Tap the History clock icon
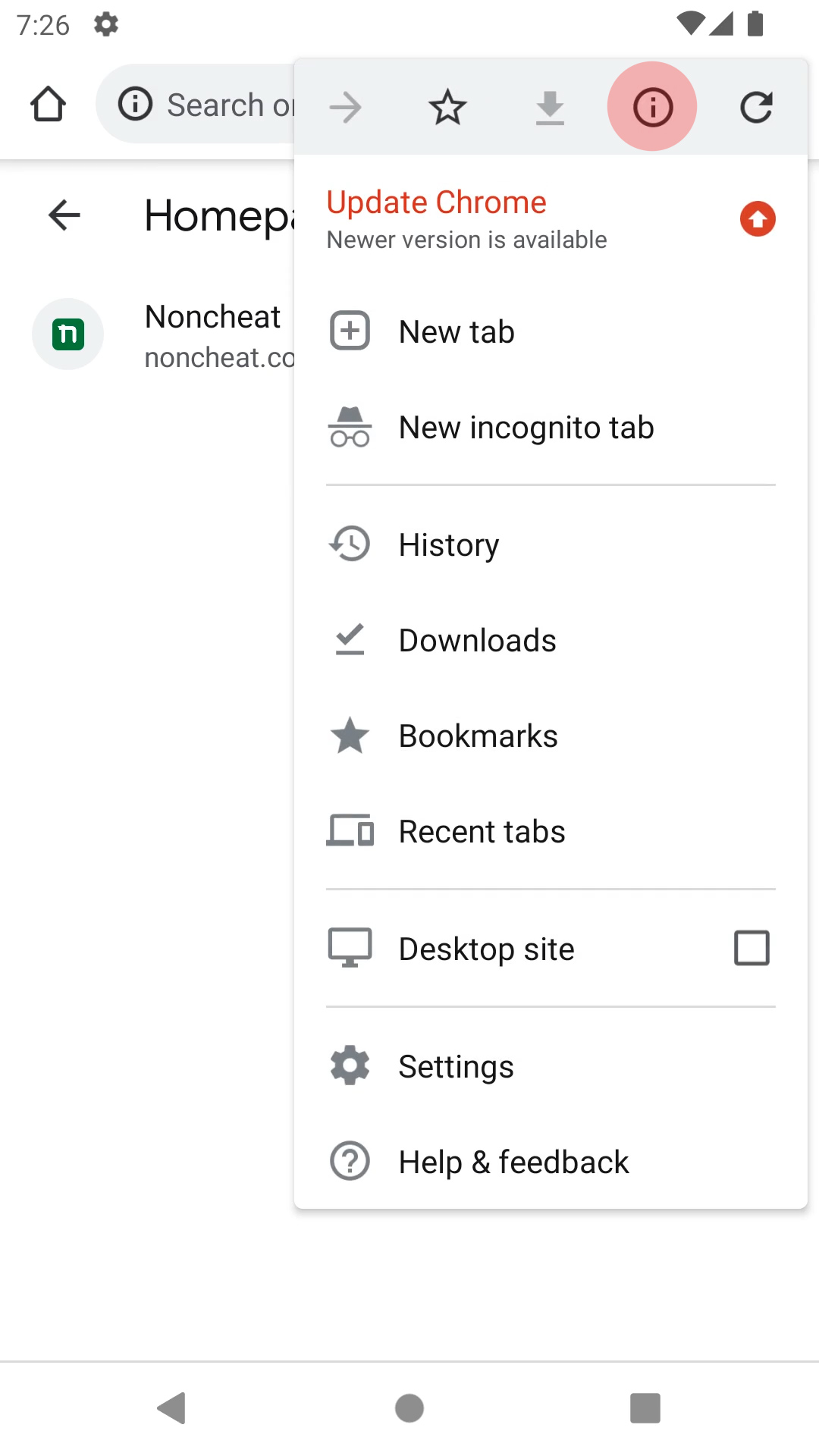The image size is (819, 1456). pyautogui.click(x=350, y=544)
